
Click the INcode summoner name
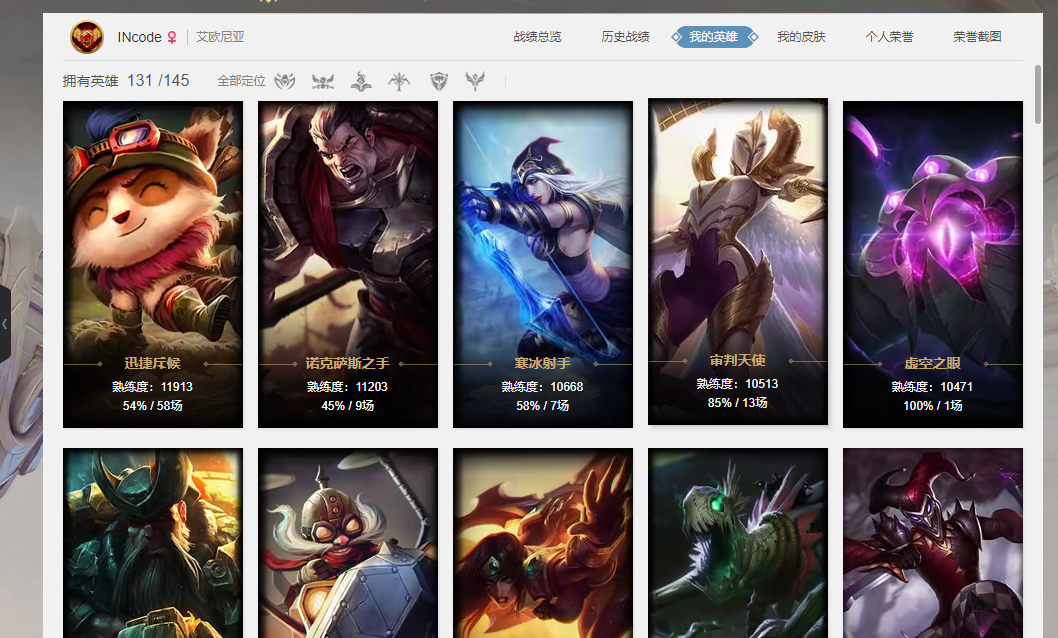[x=139, y=37]
